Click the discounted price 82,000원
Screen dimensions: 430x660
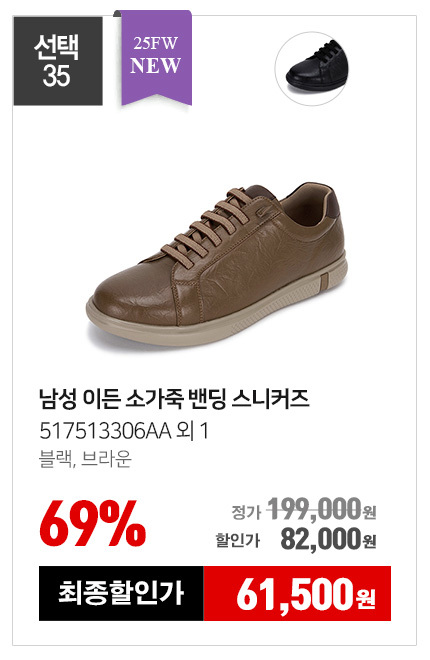[x=328, y=539]
